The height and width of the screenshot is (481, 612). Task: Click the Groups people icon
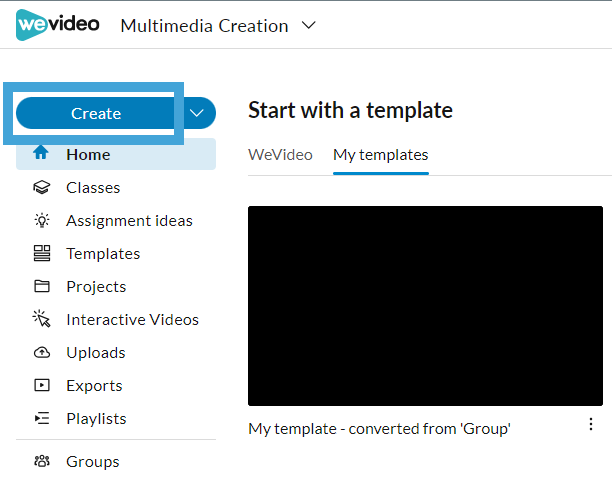tap(41, 461)
